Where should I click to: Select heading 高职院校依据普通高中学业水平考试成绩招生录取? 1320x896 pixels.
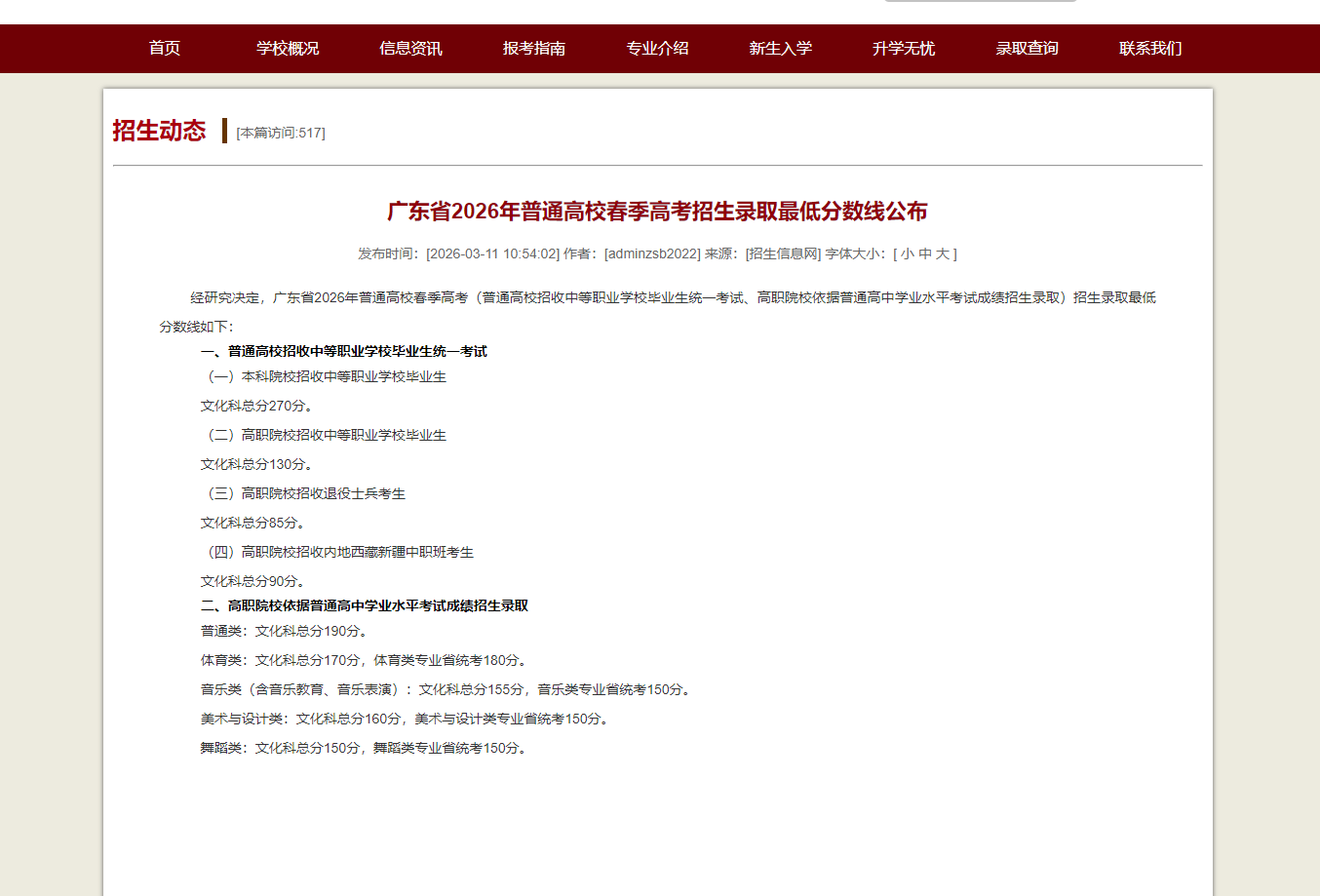364,604
